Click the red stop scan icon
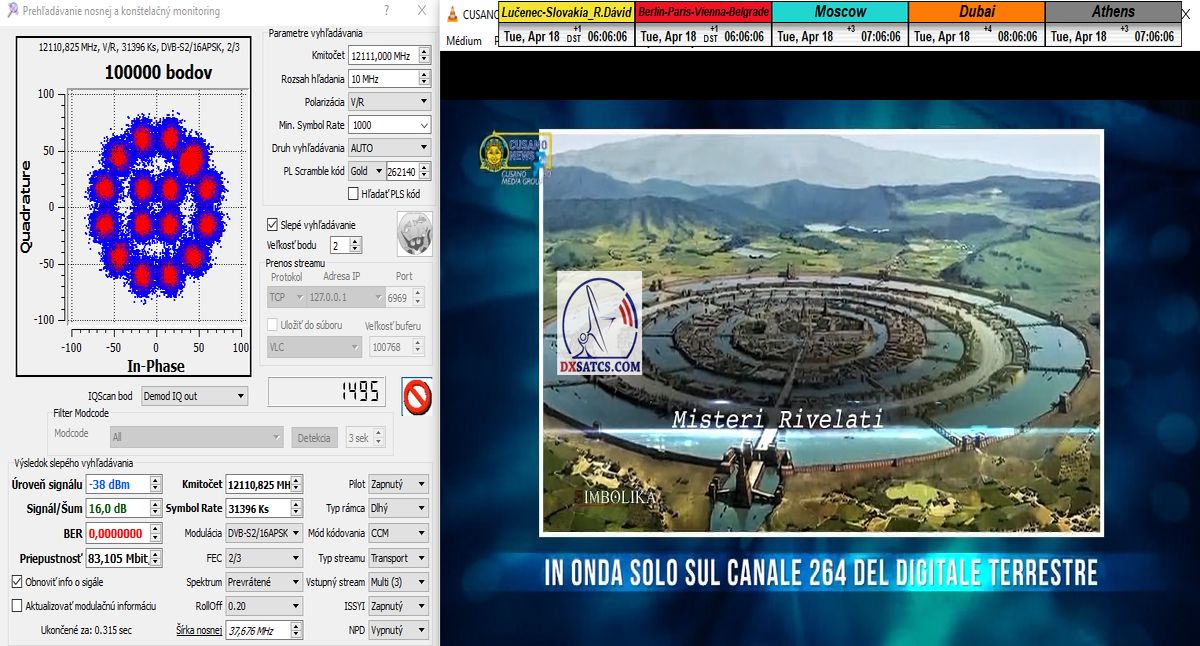Screen dimensions: 1200x646 click(416, 395)
